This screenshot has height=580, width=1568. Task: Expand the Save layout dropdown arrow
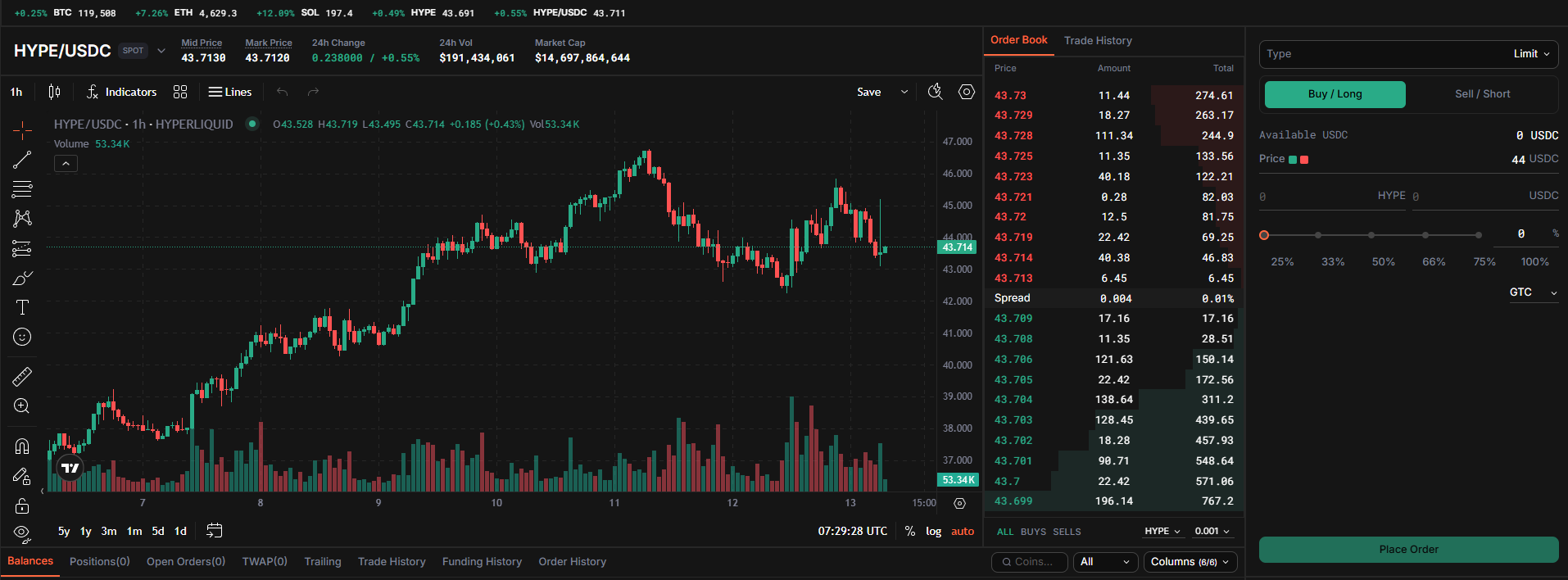click(x=904, y=92)
